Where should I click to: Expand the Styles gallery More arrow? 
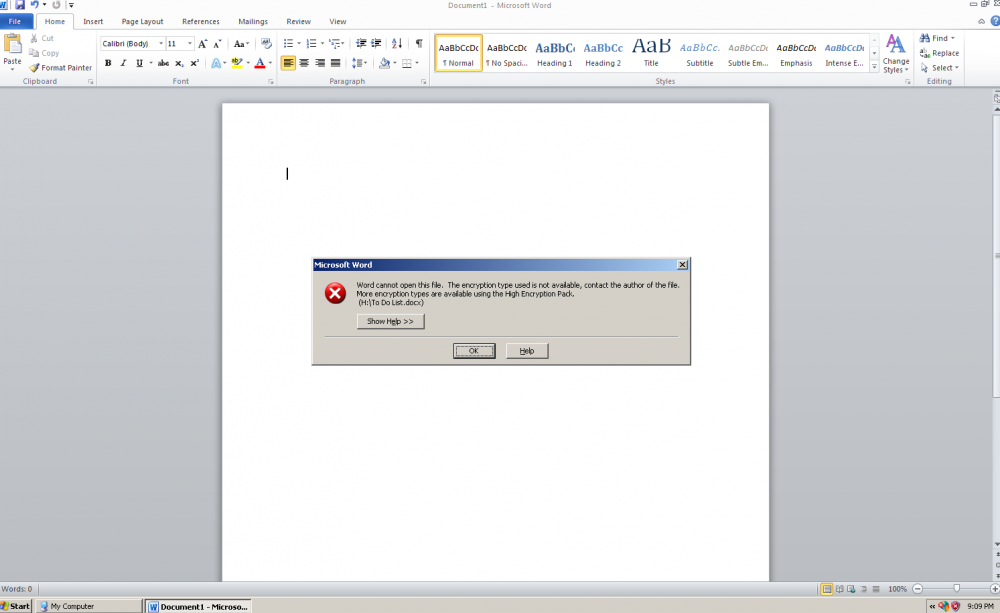(x=874, y=67)
